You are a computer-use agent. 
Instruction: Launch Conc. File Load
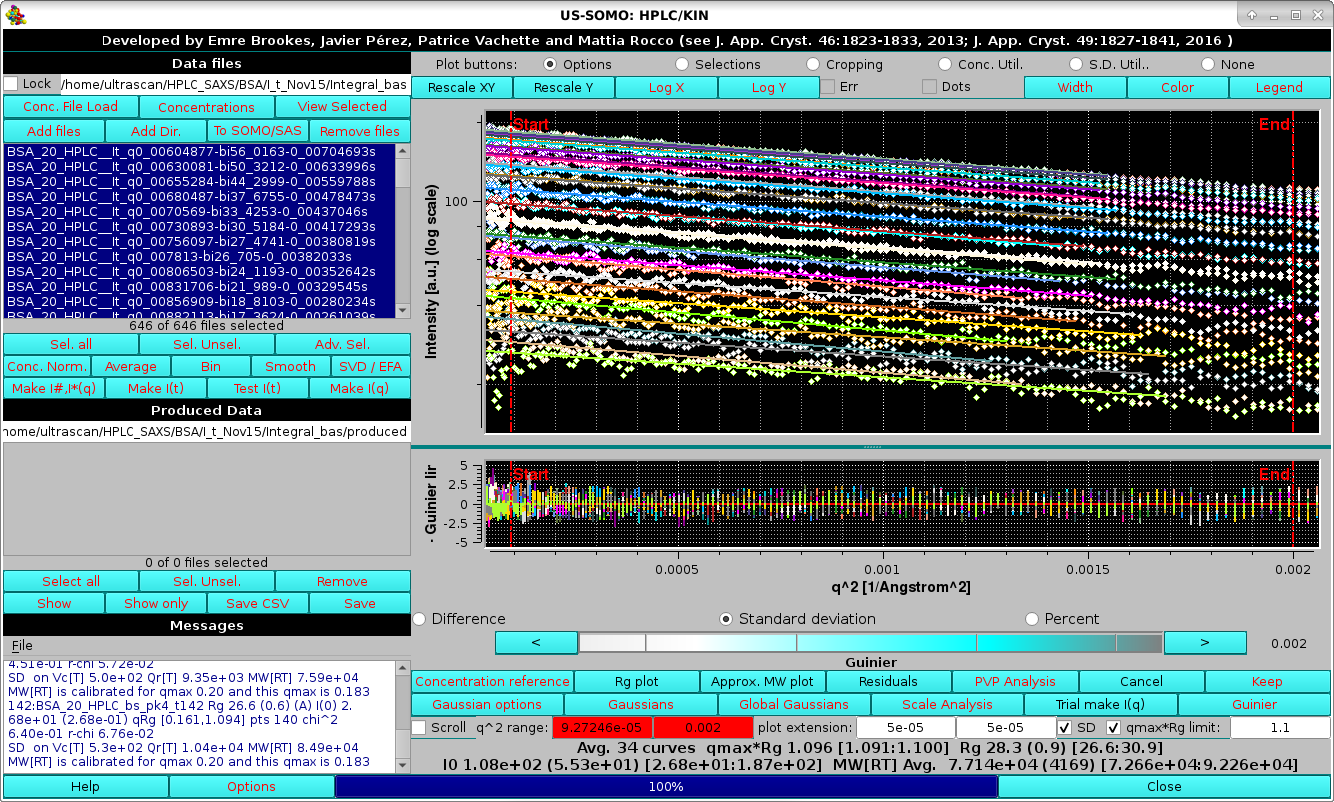(70, 106)
